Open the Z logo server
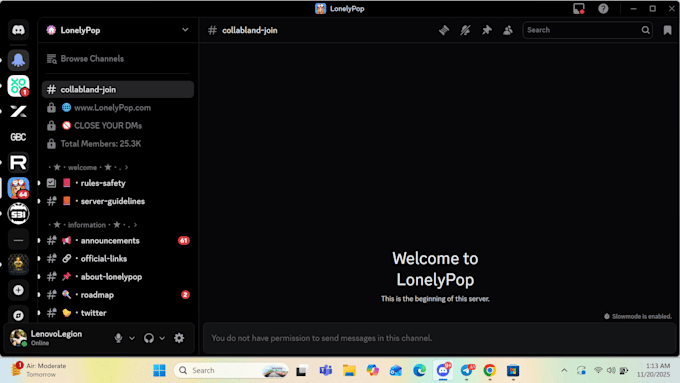 point(18,111)
